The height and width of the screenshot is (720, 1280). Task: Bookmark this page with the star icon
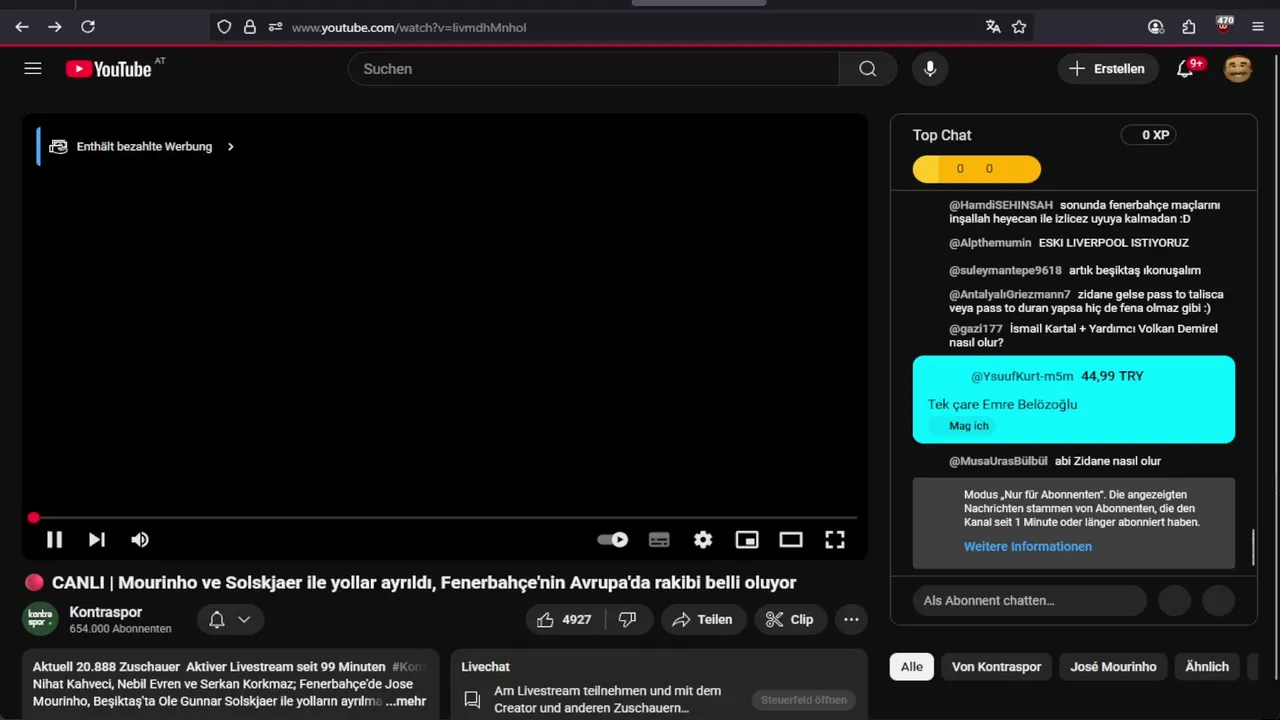tap(1019, 27)
